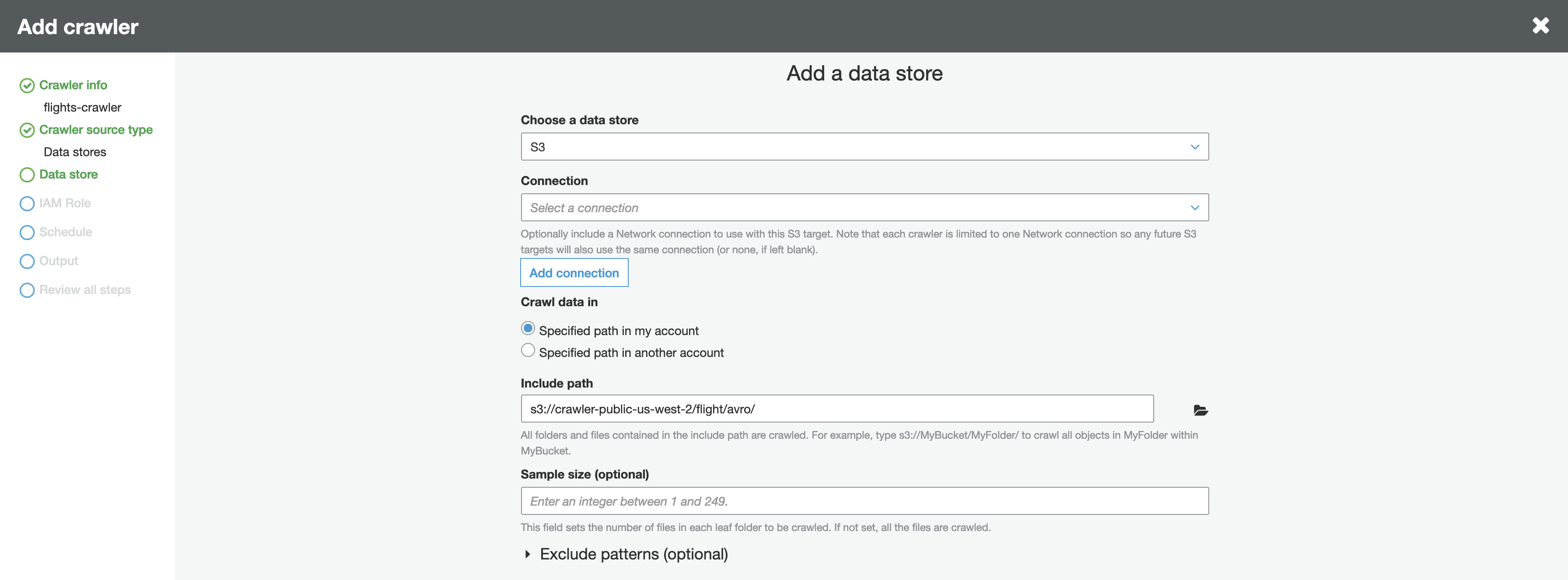Click the Schedule step circle icon

point(27,233)
